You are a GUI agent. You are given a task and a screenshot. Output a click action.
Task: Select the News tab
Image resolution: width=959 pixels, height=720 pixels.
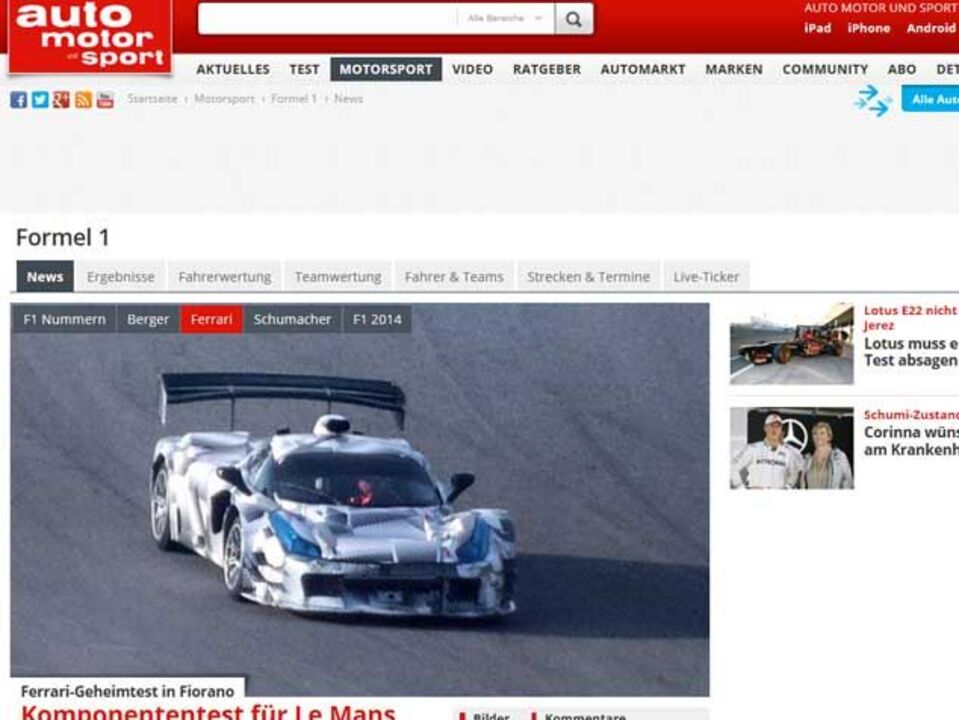tap(45, 276)
